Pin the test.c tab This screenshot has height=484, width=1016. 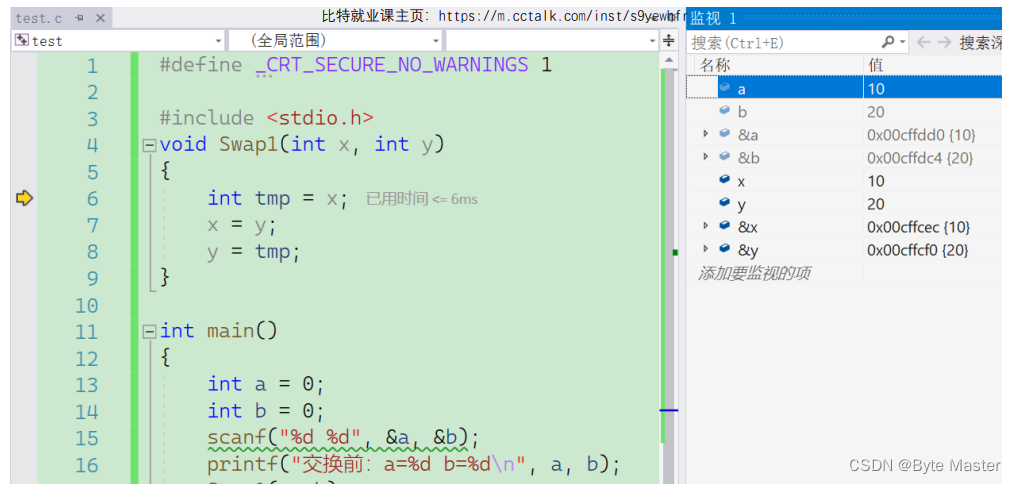79,18
